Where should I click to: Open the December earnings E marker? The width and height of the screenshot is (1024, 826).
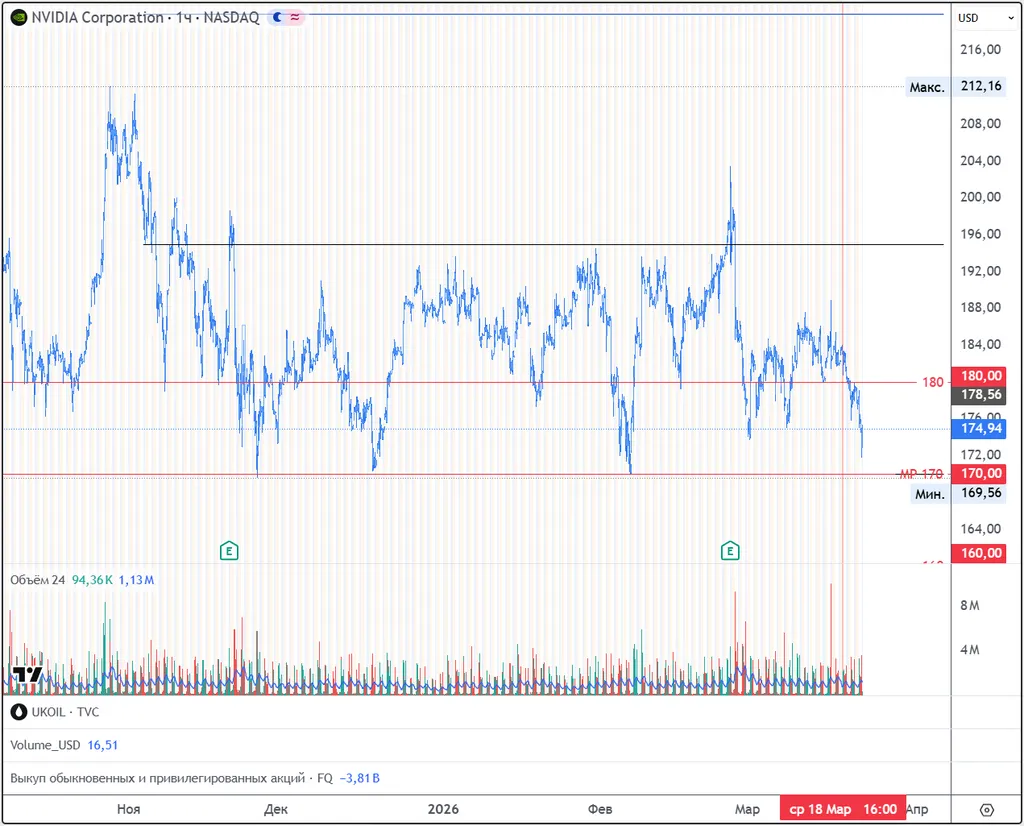229,550
